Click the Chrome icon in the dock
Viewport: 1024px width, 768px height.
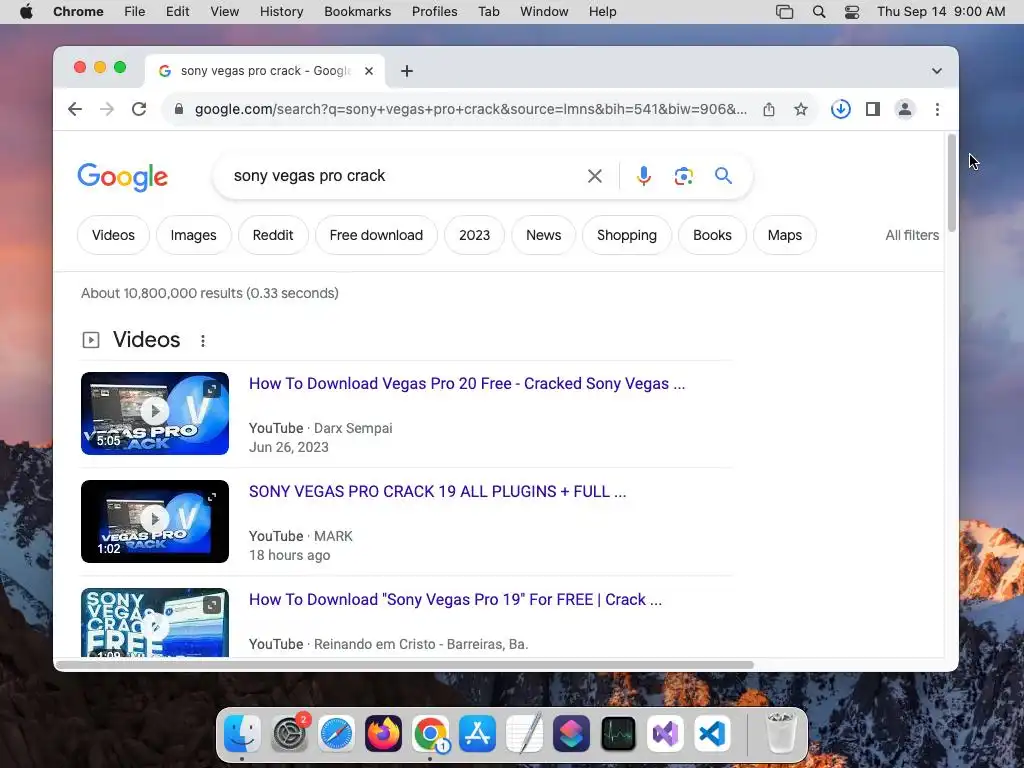pos(430,733)
